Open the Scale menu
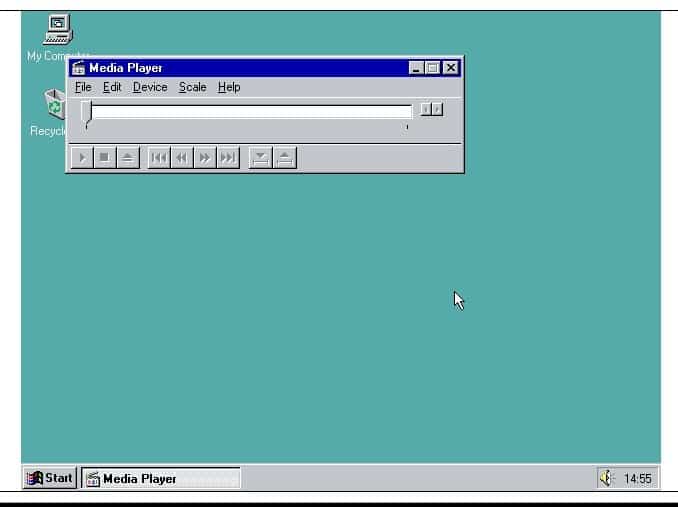This screenshot has height=507, width=678. [192, 87]
